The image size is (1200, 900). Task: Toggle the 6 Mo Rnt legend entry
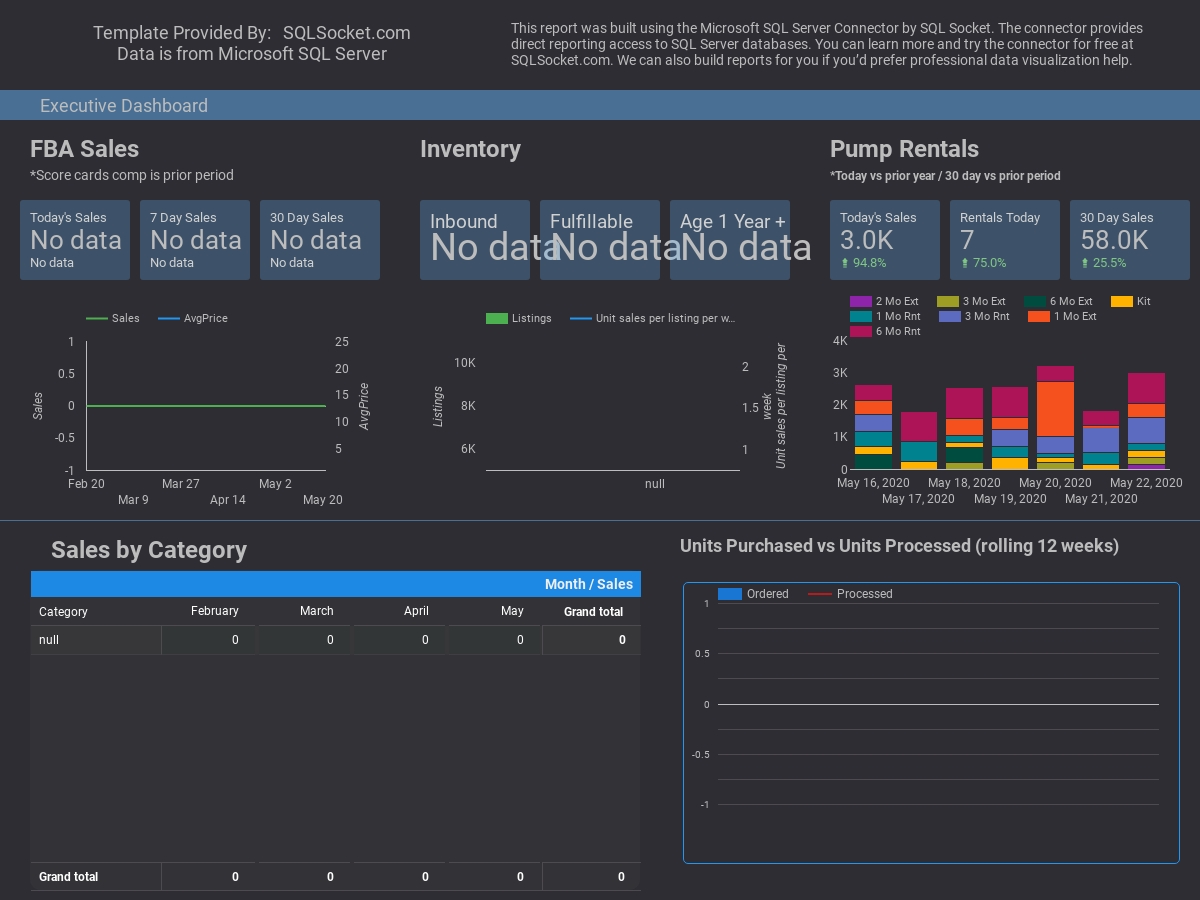861,331
